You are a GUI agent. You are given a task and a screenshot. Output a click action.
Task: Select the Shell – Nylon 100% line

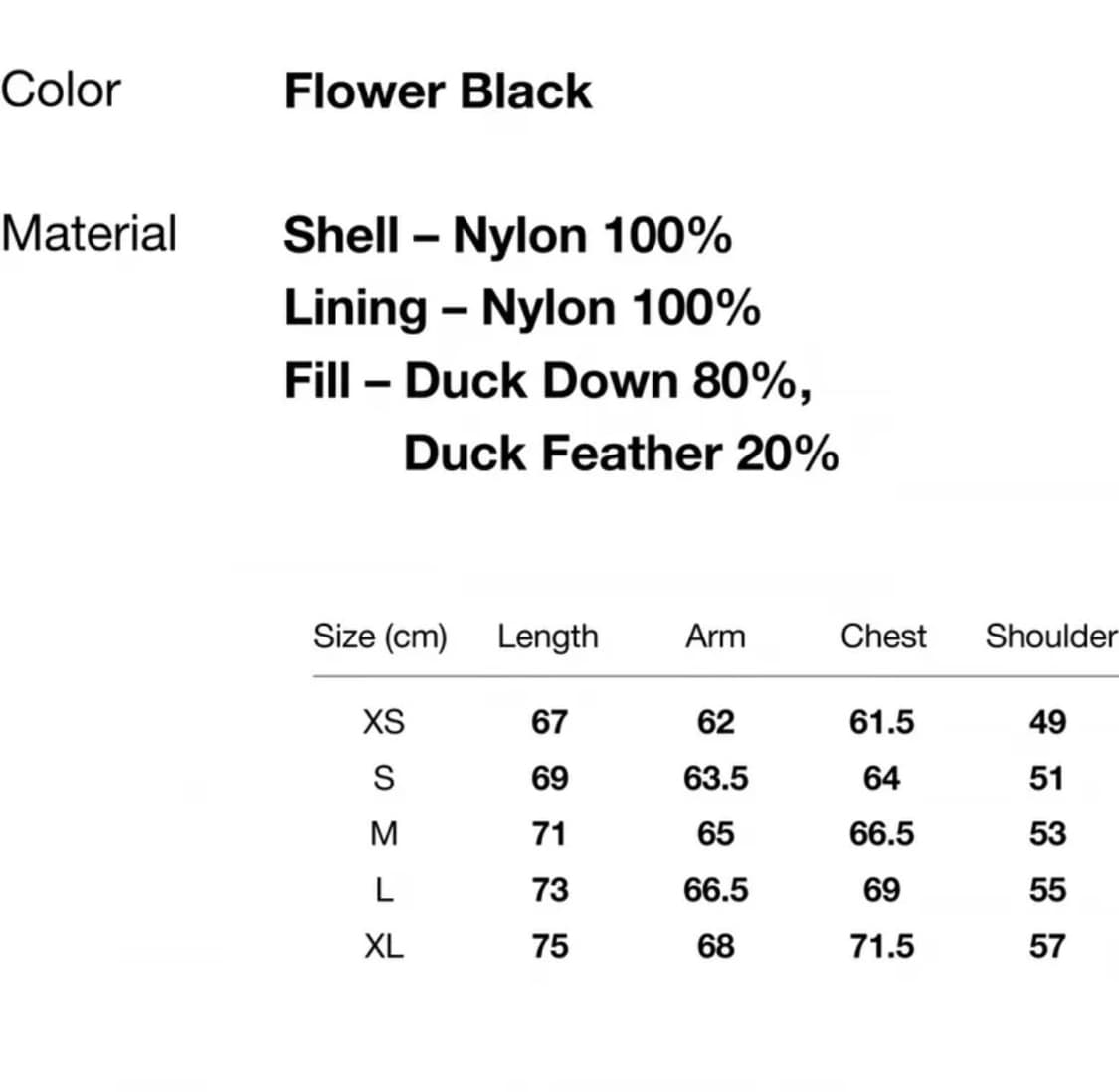point(507,236)
